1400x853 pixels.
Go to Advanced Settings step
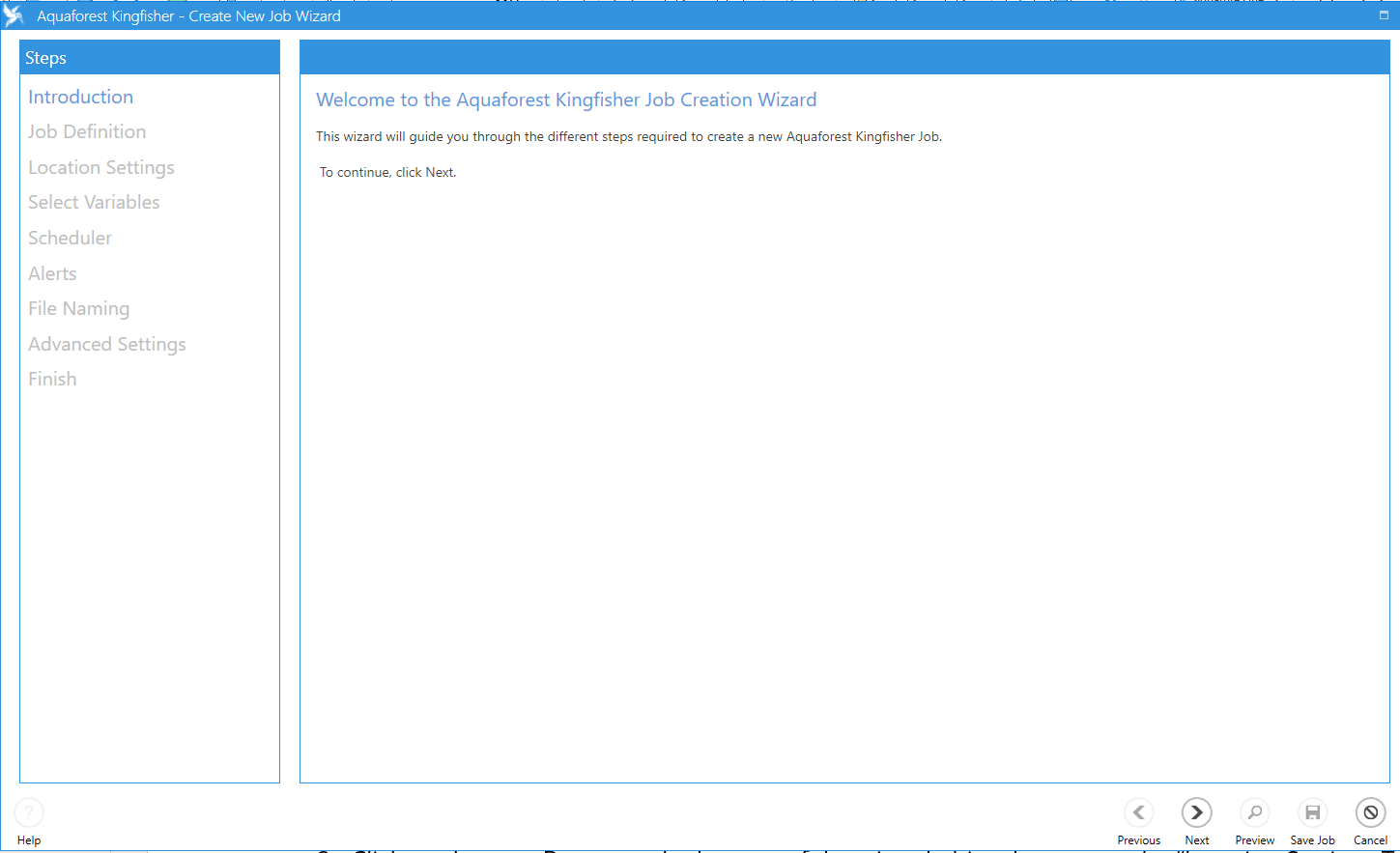coord(107,345)
